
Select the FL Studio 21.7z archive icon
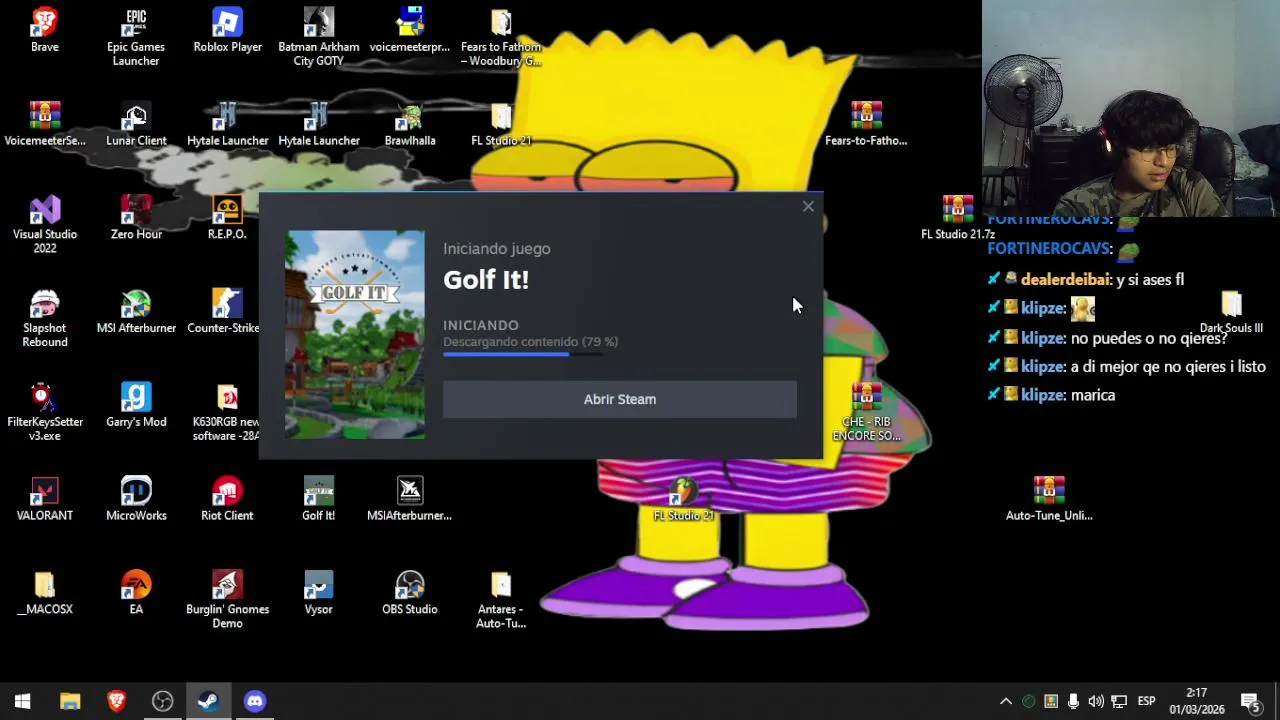(958, 218)
